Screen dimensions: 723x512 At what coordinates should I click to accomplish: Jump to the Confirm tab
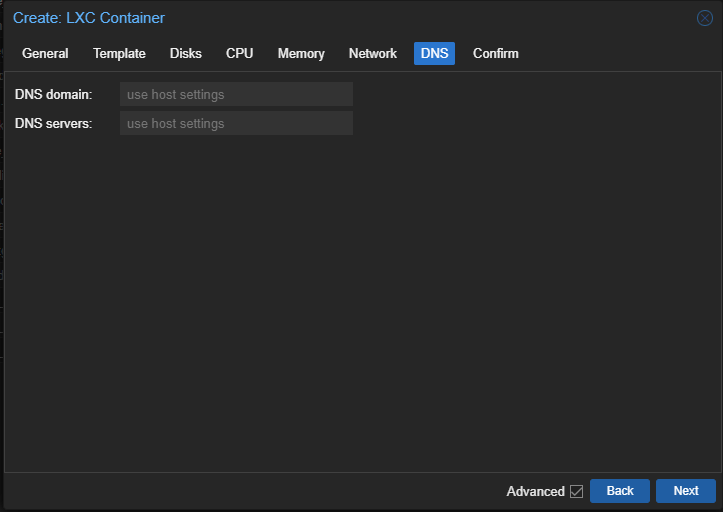pyautogui.click(x=496, y=54)
